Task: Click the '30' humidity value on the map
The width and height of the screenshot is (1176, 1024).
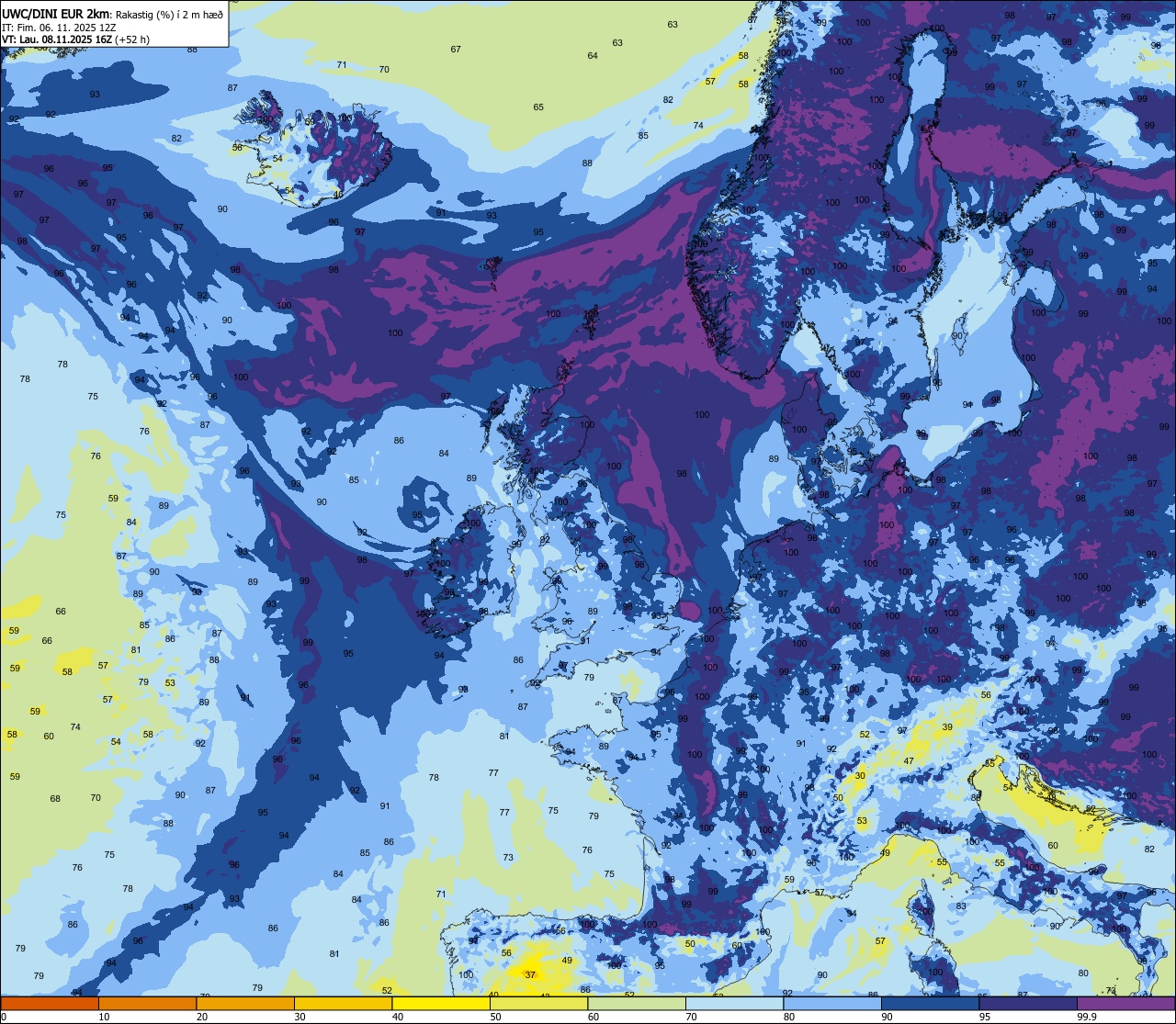Action: 860,776
